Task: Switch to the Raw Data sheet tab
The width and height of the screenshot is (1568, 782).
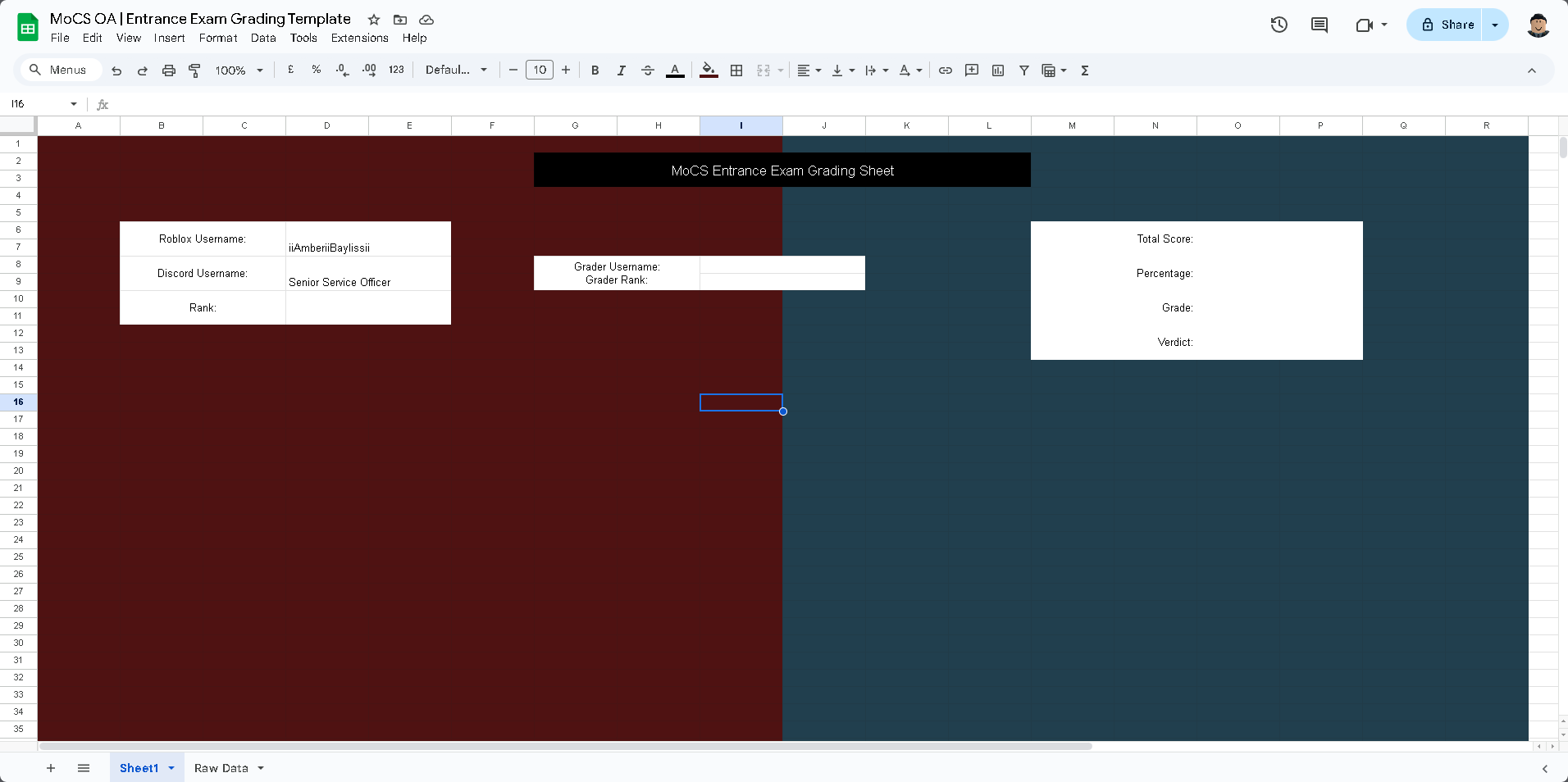Action: point(221,768)
